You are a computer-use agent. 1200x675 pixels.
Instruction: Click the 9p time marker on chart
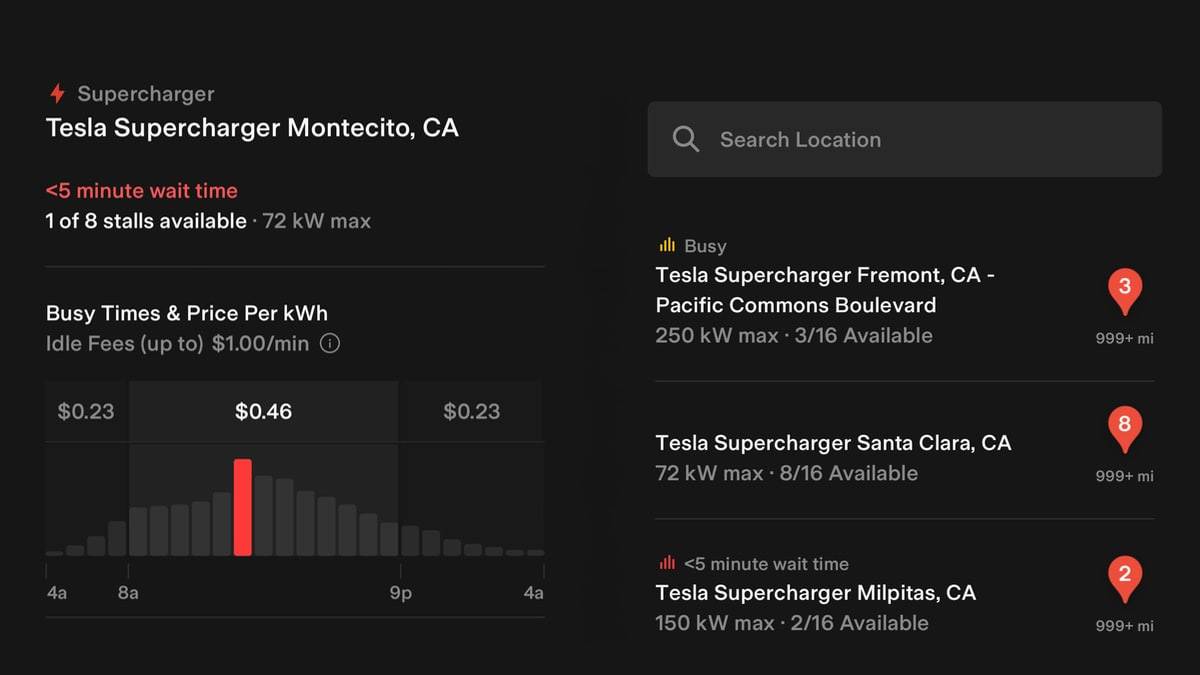[x=400, y=593]
